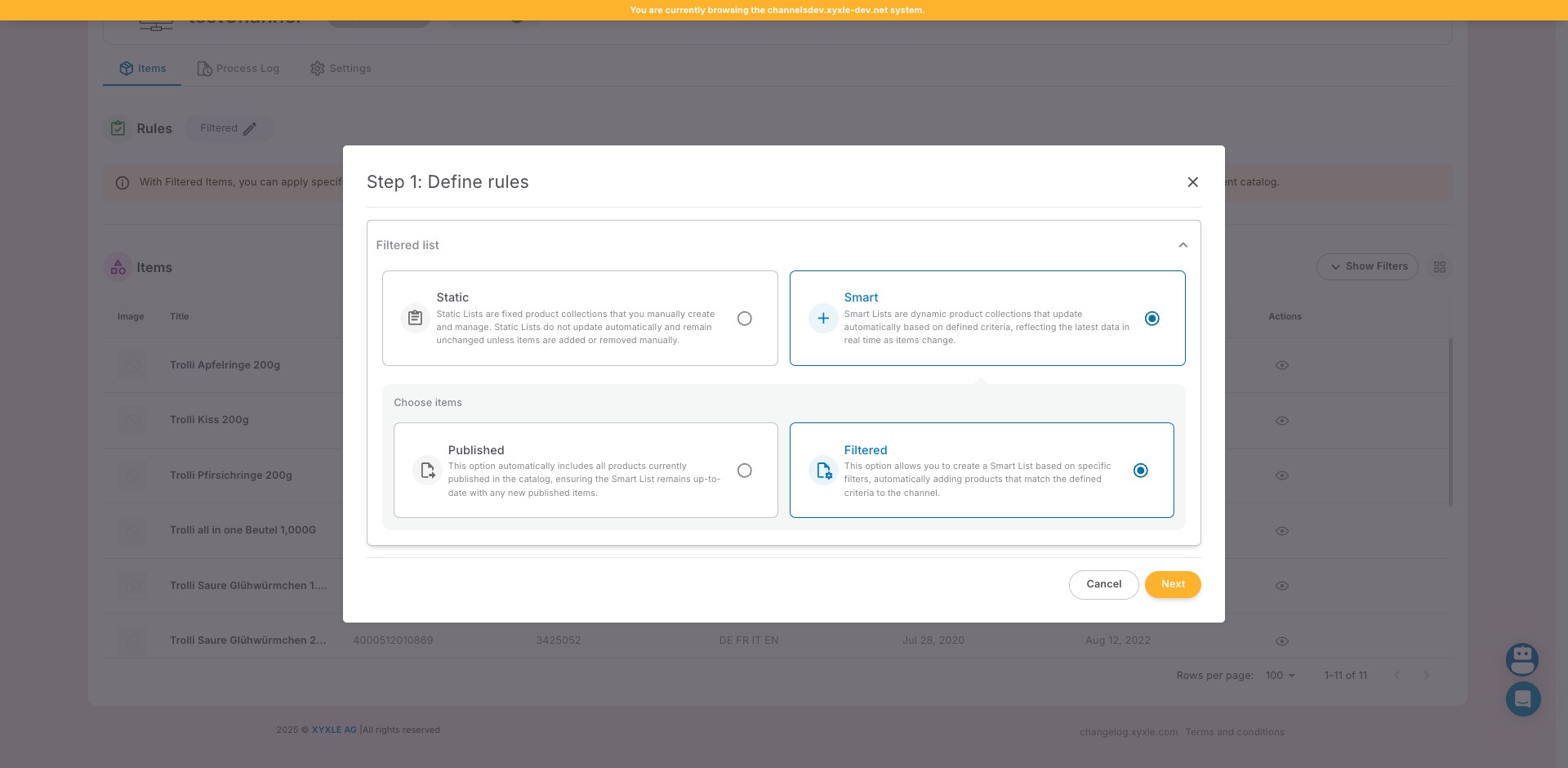Cancel the Define rules dialog
The image size is (1568, 768).
tap(1103, 584)
